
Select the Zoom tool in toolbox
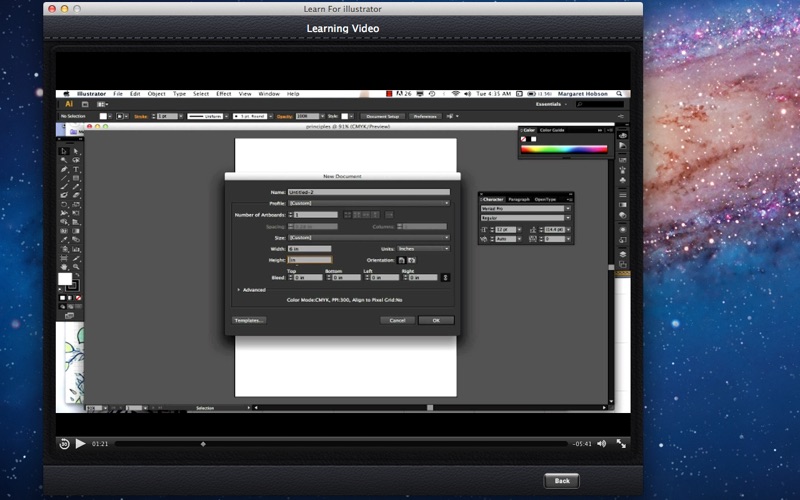pyautogui.click(x=76, y=267)
